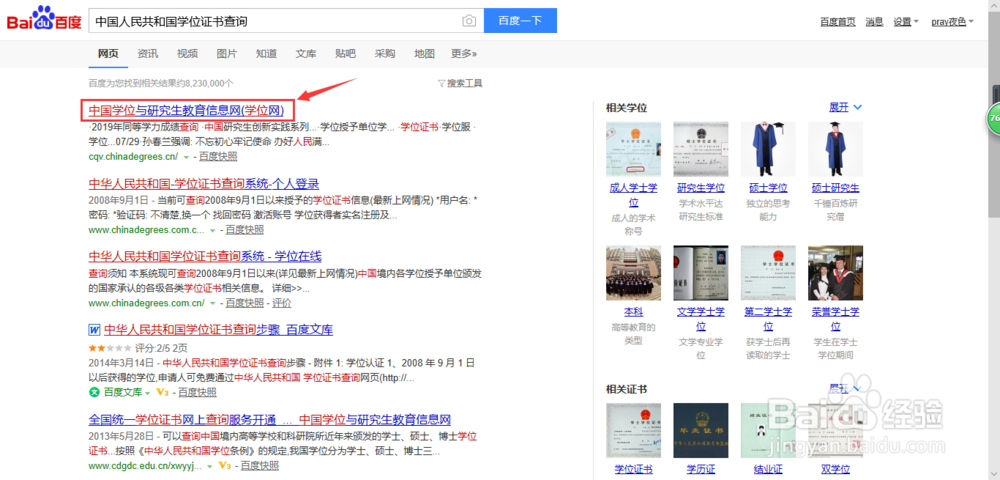
Task: Switch to the 贴吧 tab
Action: pos(345,54)
